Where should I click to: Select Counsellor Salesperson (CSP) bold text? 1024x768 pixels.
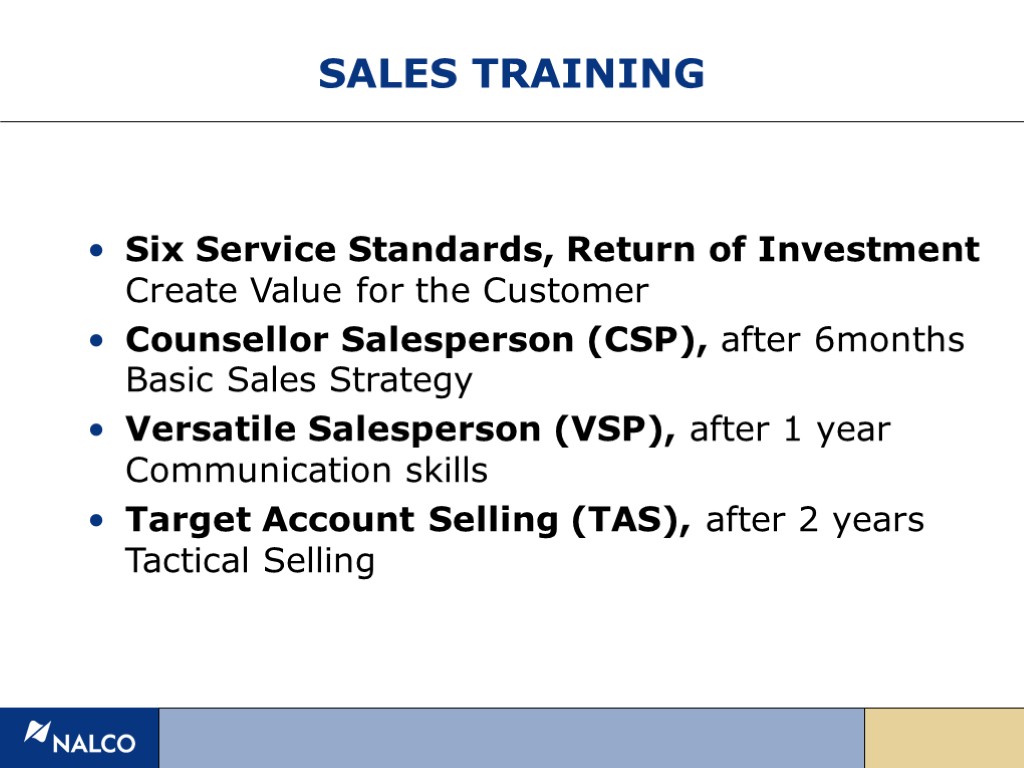coord(417,340)
